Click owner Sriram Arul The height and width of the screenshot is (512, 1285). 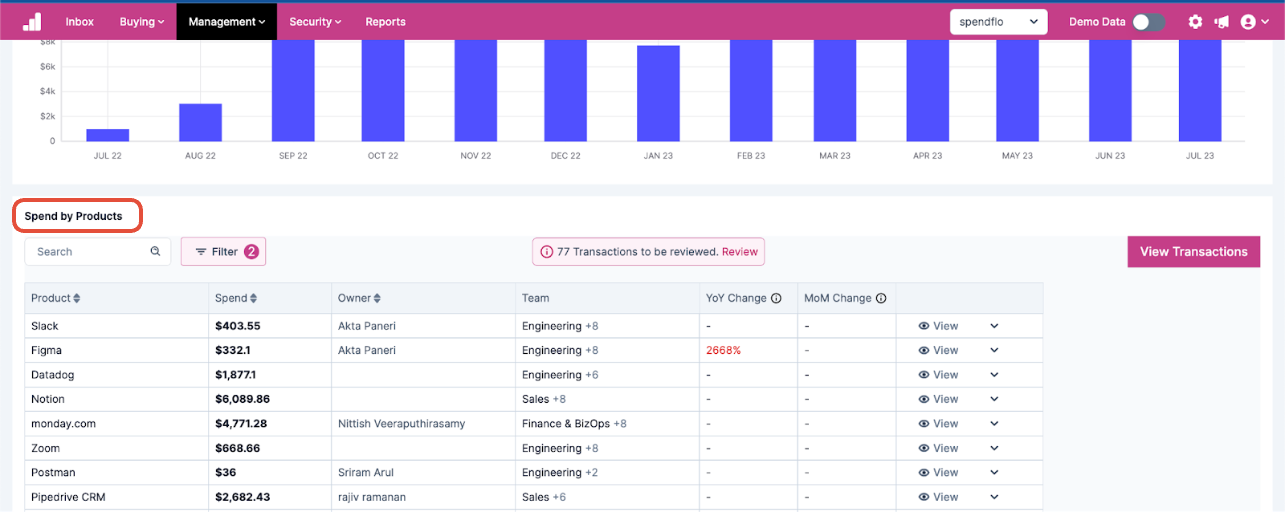click(367, 473)
